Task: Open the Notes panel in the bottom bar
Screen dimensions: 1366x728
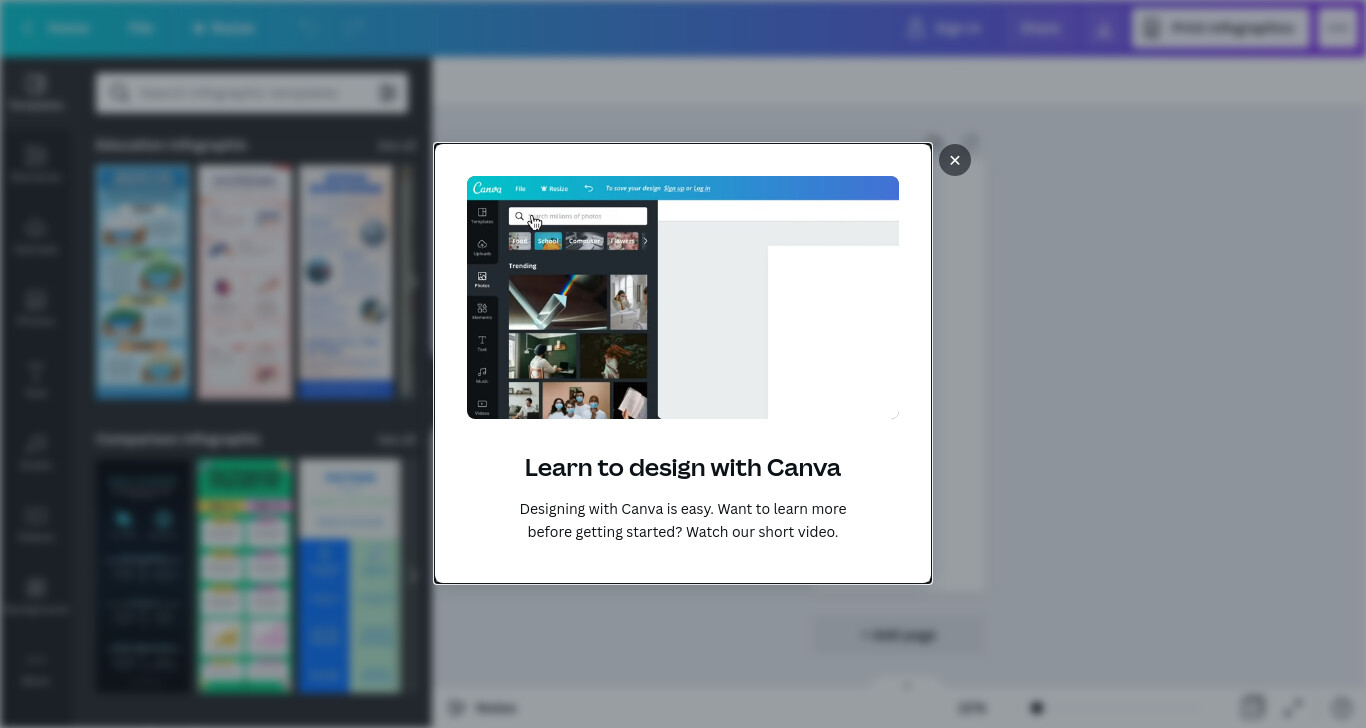Action: pos(482,708)
